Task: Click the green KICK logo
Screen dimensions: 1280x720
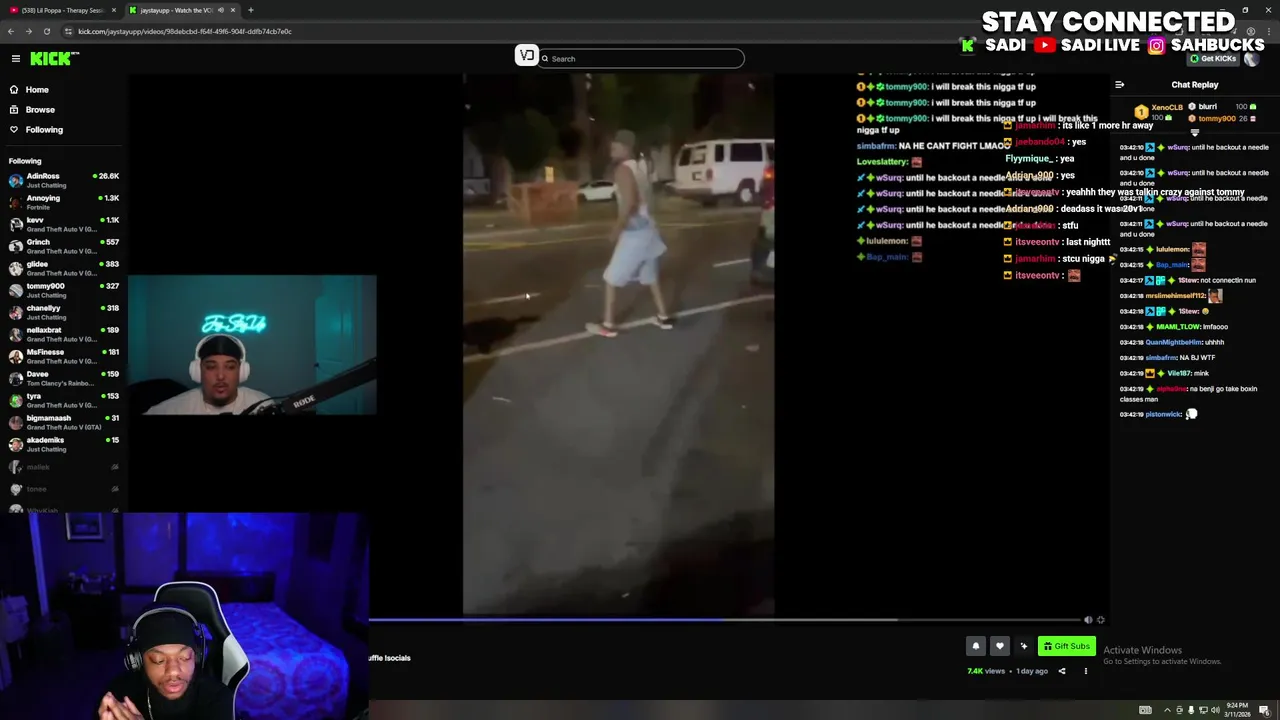Action: pos(52,59)
